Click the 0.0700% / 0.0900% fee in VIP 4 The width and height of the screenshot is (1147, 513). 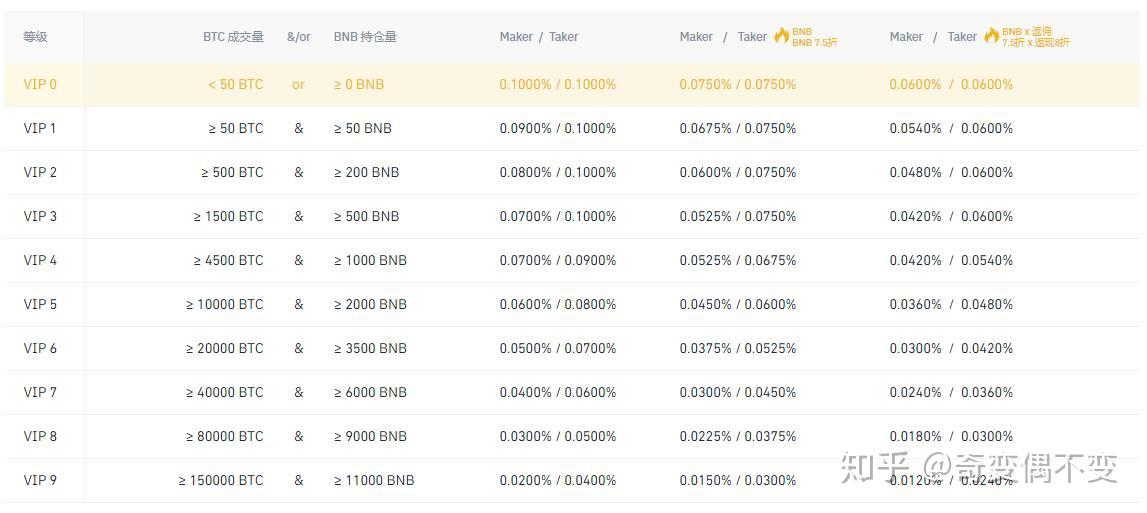(x=558, y=260)
